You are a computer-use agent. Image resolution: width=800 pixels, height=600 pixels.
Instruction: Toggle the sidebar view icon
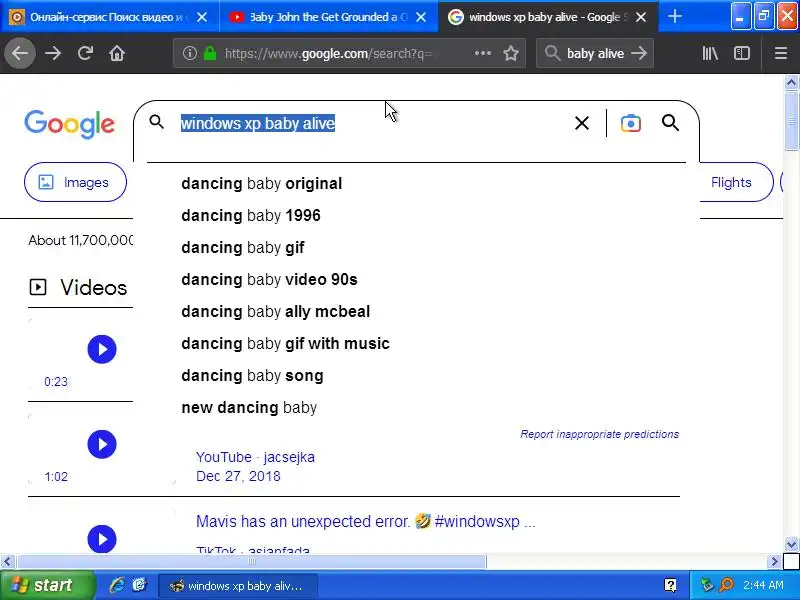(x=742, y=53)
